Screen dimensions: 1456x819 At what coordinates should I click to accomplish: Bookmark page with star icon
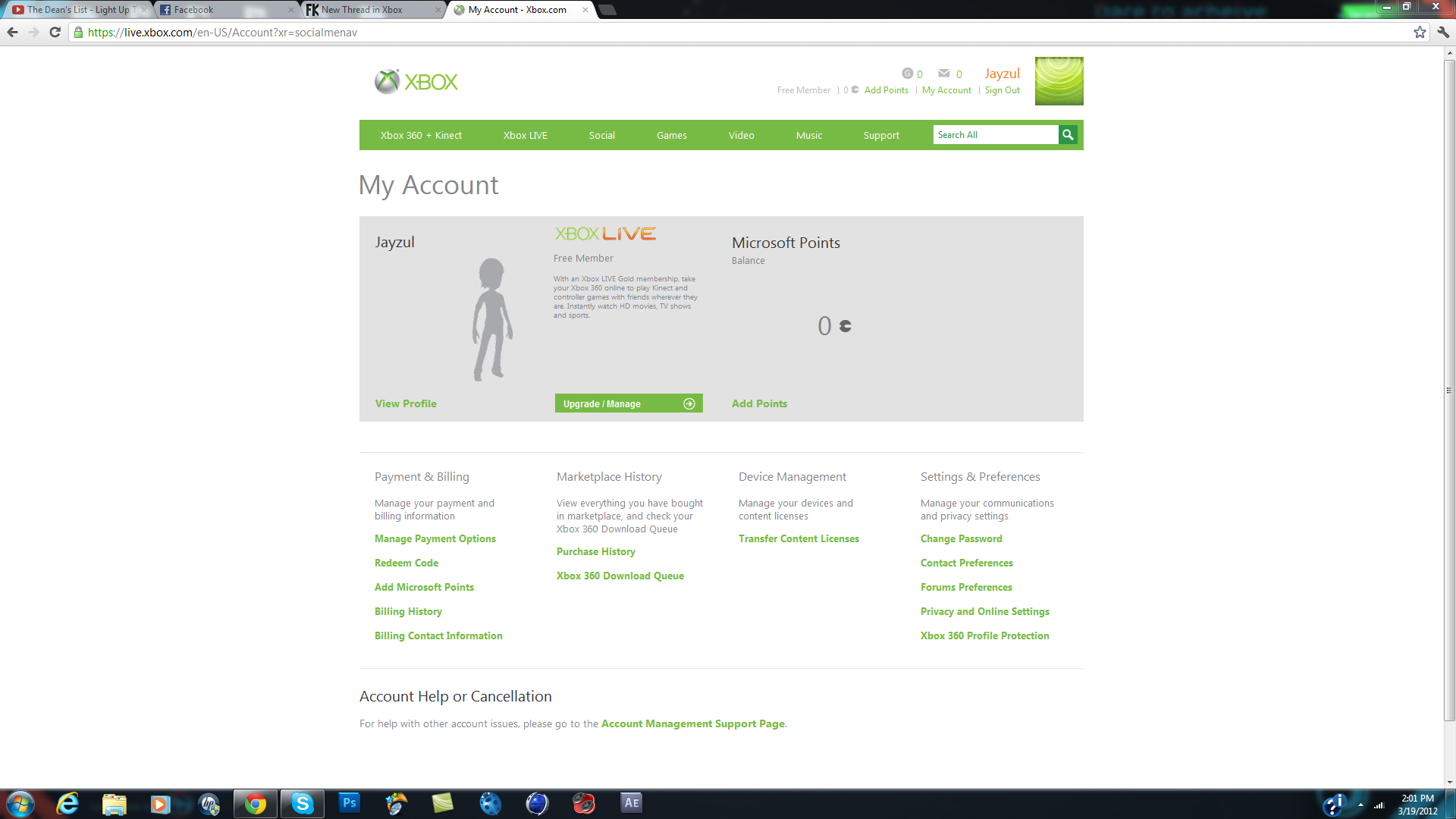[1420, 33]
